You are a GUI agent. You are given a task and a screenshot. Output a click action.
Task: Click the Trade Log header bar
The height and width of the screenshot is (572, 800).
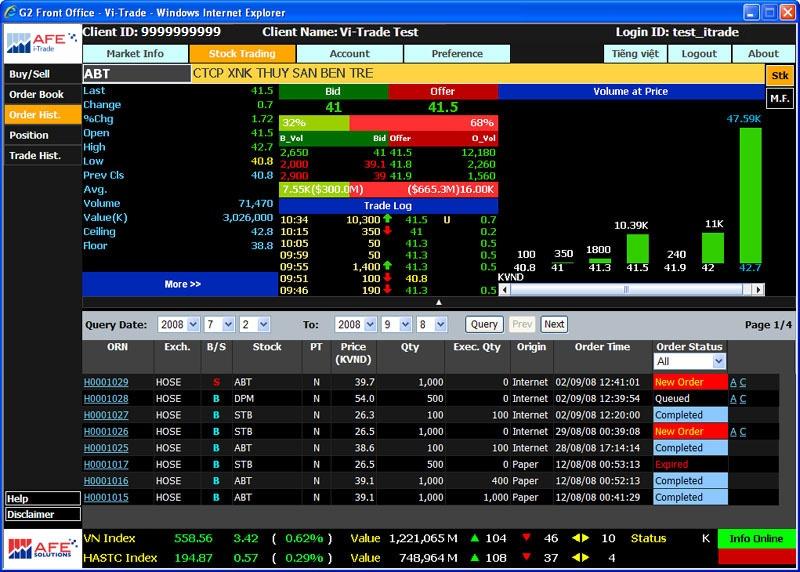tap(388, 206)
